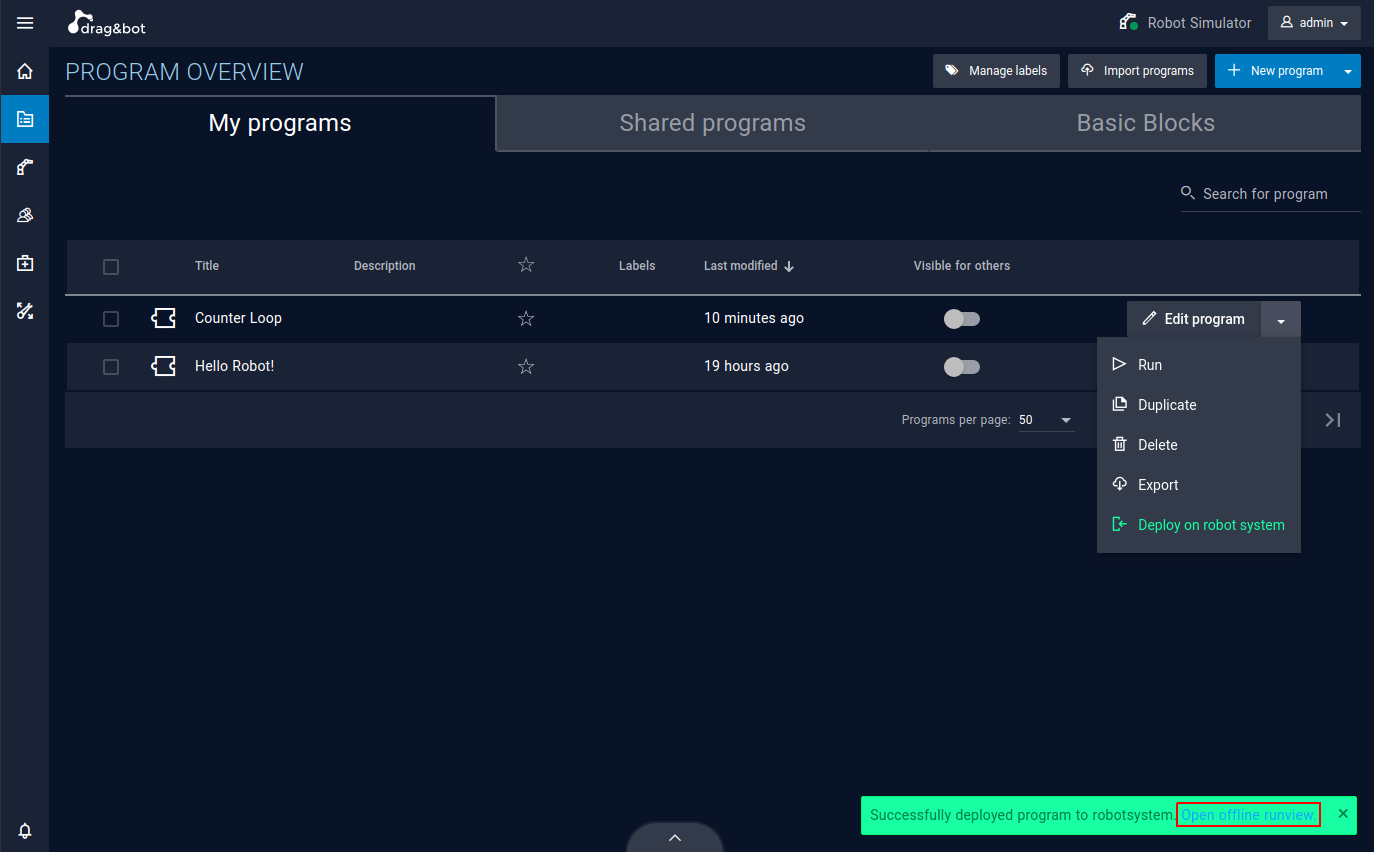Expand the bottom panel chevron handle

[675, 837]
